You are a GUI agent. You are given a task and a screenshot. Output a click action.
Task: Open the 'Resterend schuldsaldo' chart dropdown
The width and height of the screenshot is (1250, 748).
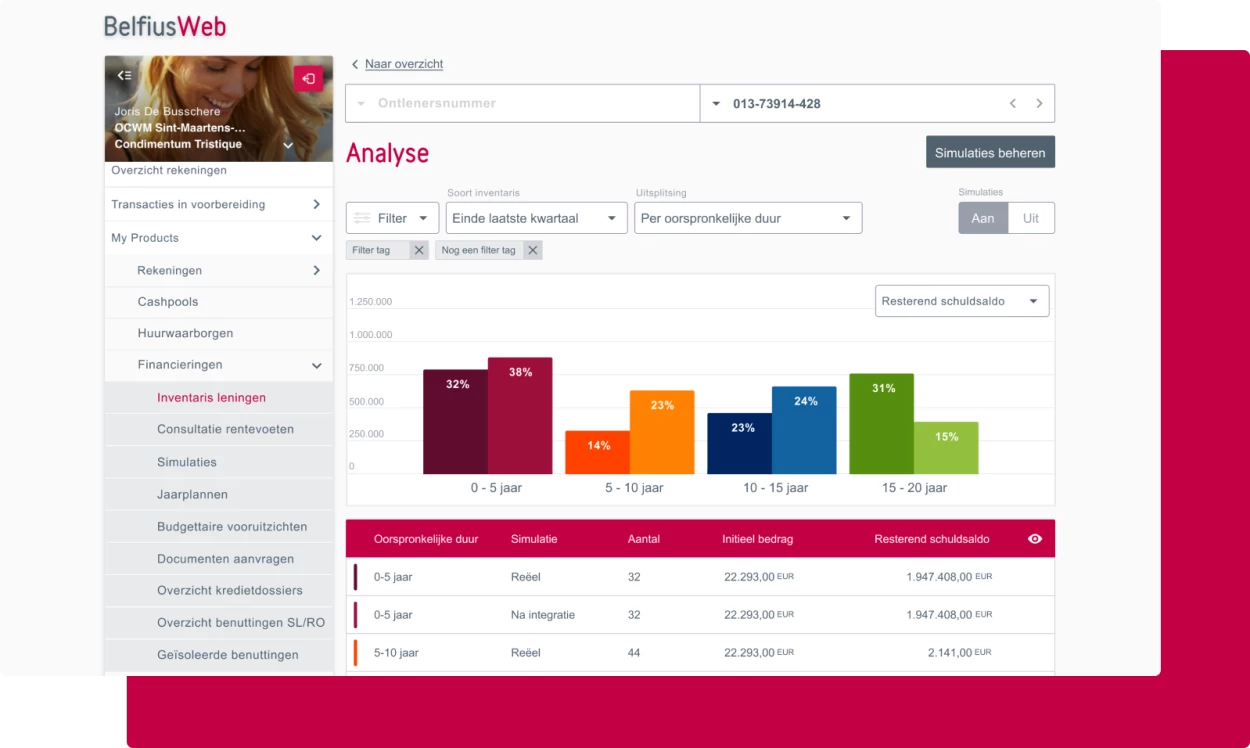[x=961, y=301]
